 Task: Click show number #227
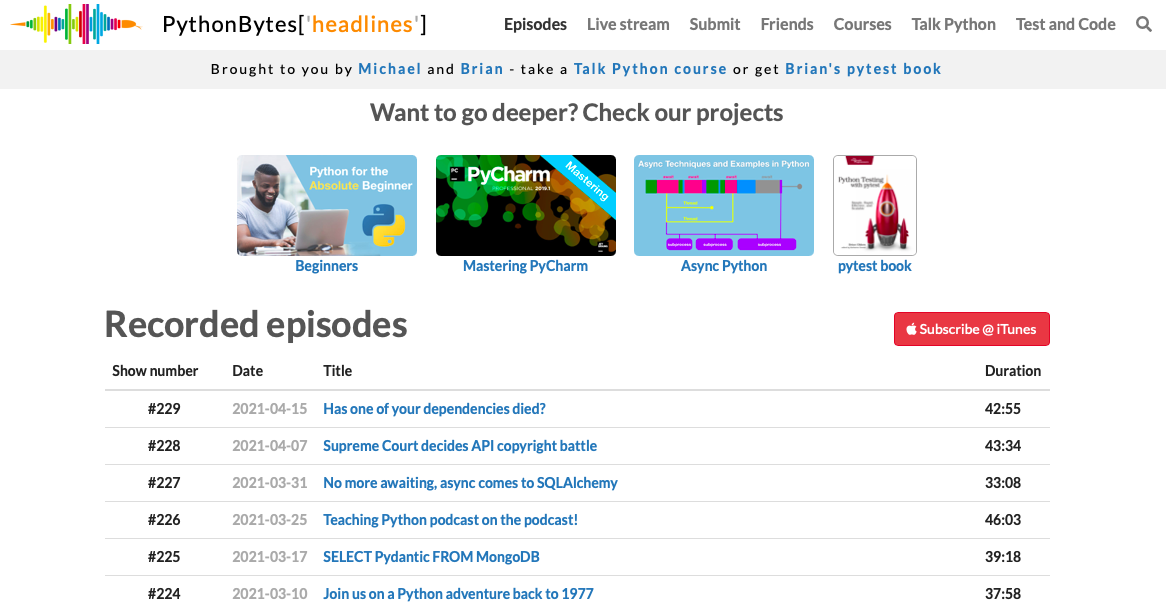click(164, 483)
